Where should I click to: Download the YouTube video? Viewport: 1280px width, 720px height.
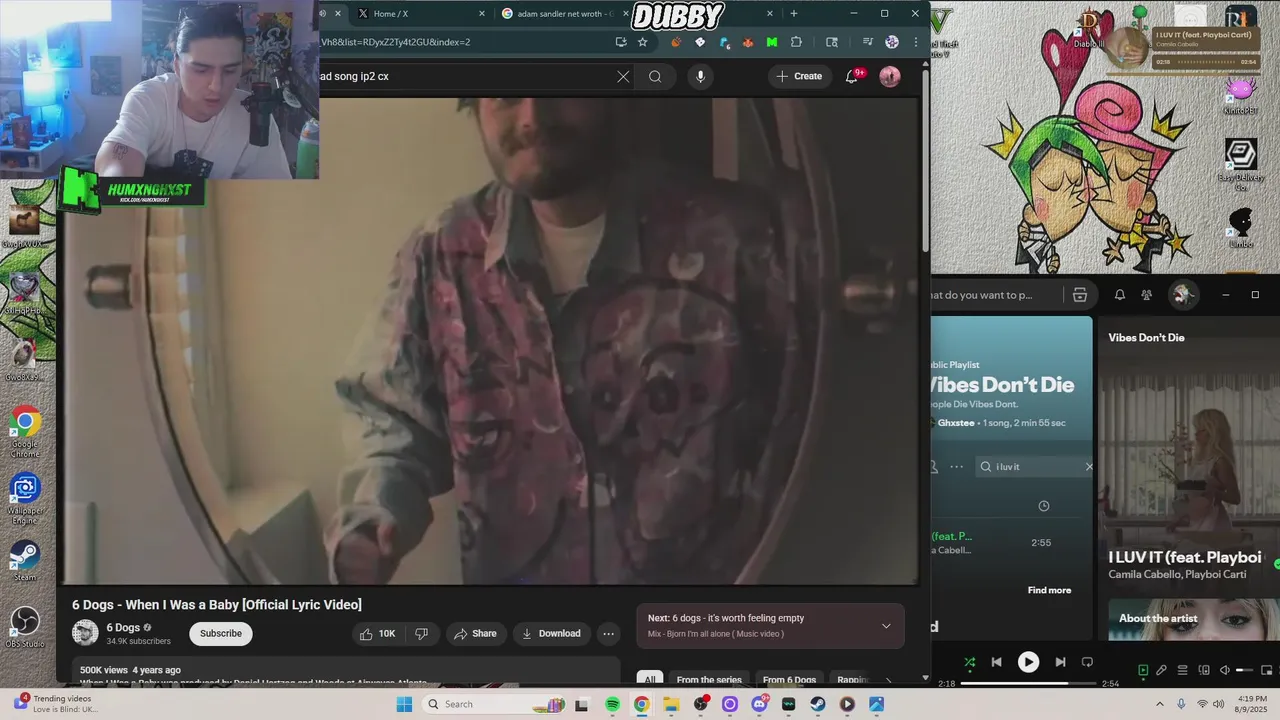coord(551,633)
